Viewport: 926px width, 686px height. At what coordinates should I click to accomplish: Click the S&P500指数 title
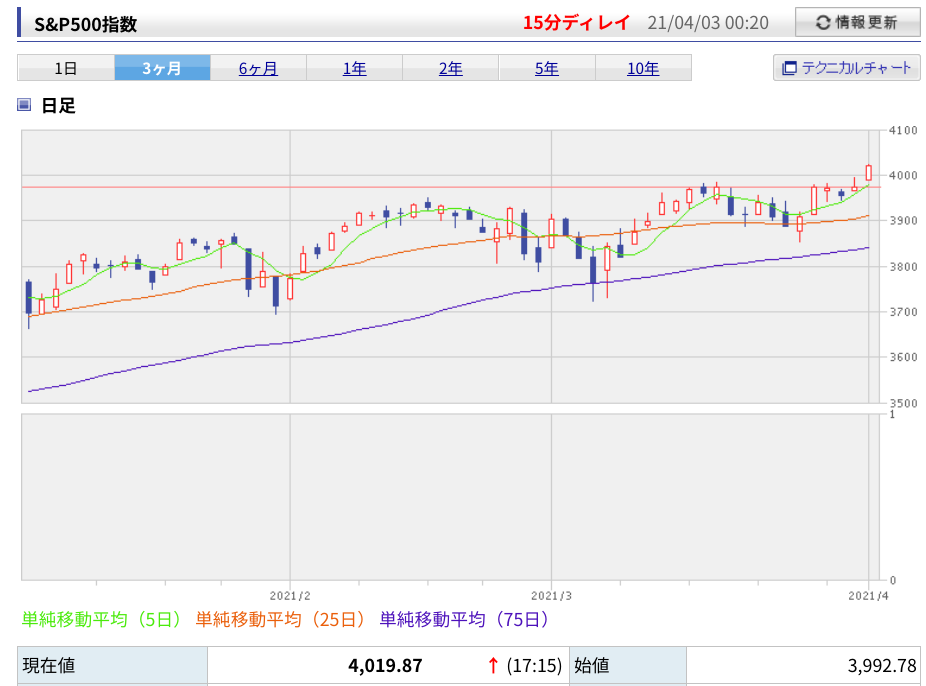click(x=86, y=24)
